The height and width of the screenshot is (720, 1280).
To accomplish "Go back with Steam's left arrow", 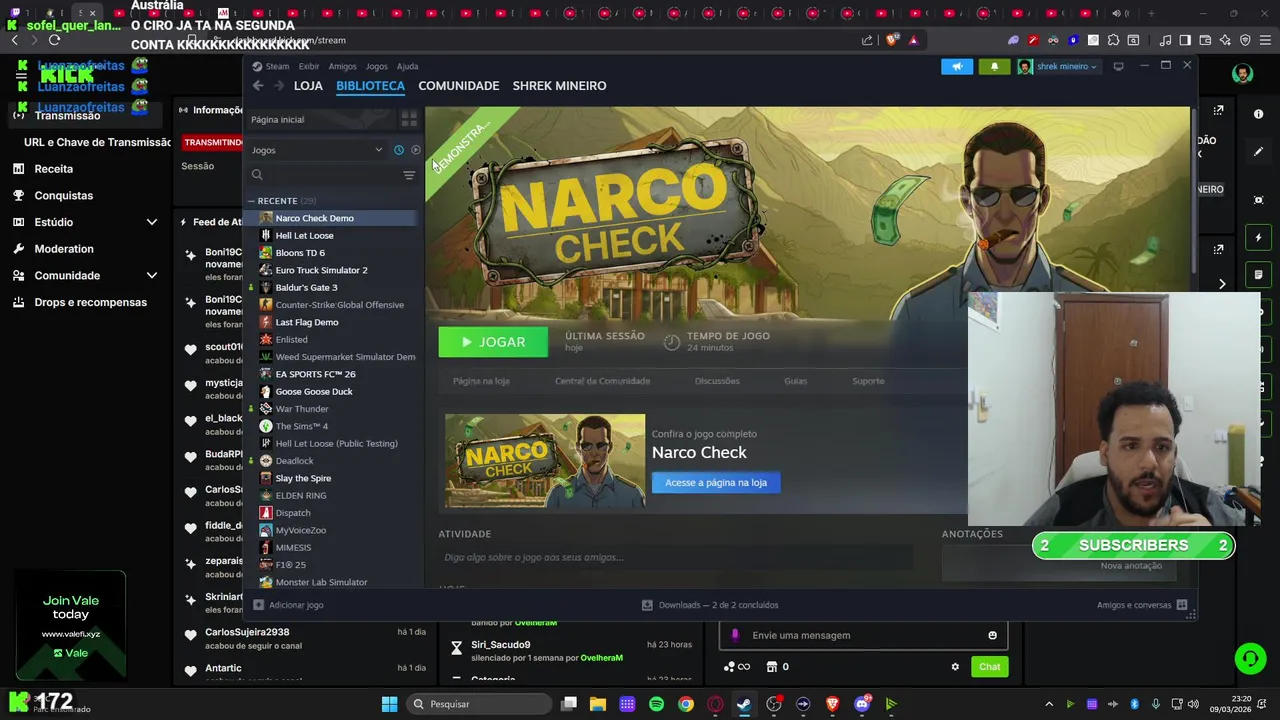I will coord(258,86).
